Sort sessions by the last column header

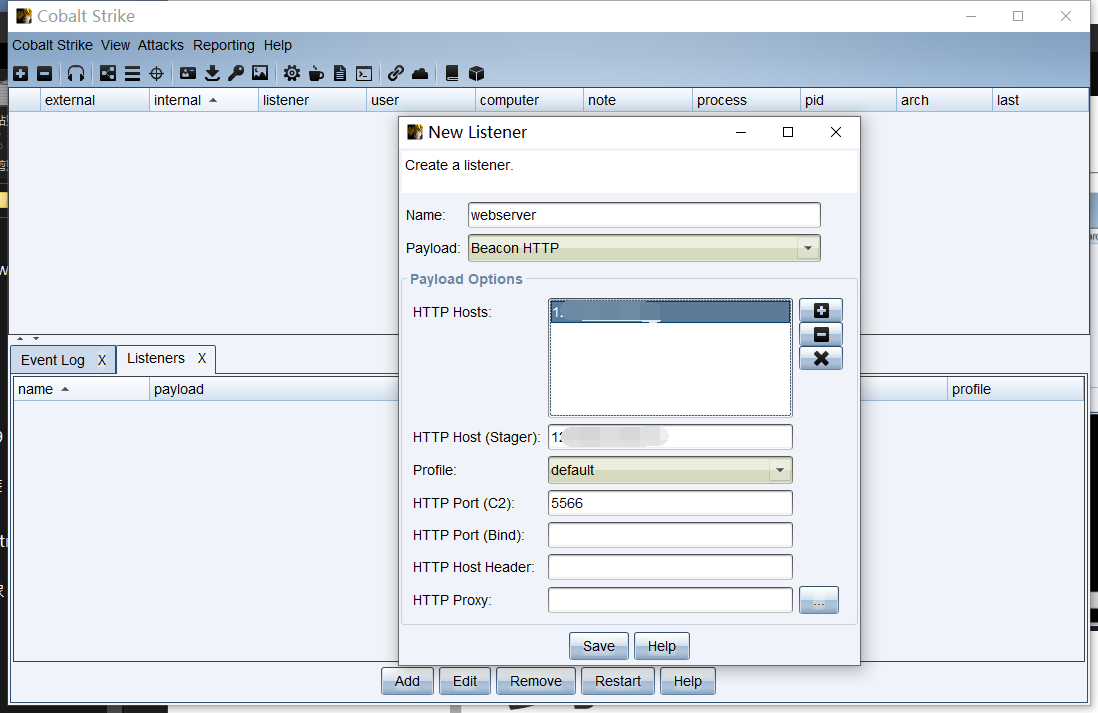click(1040, 100)
